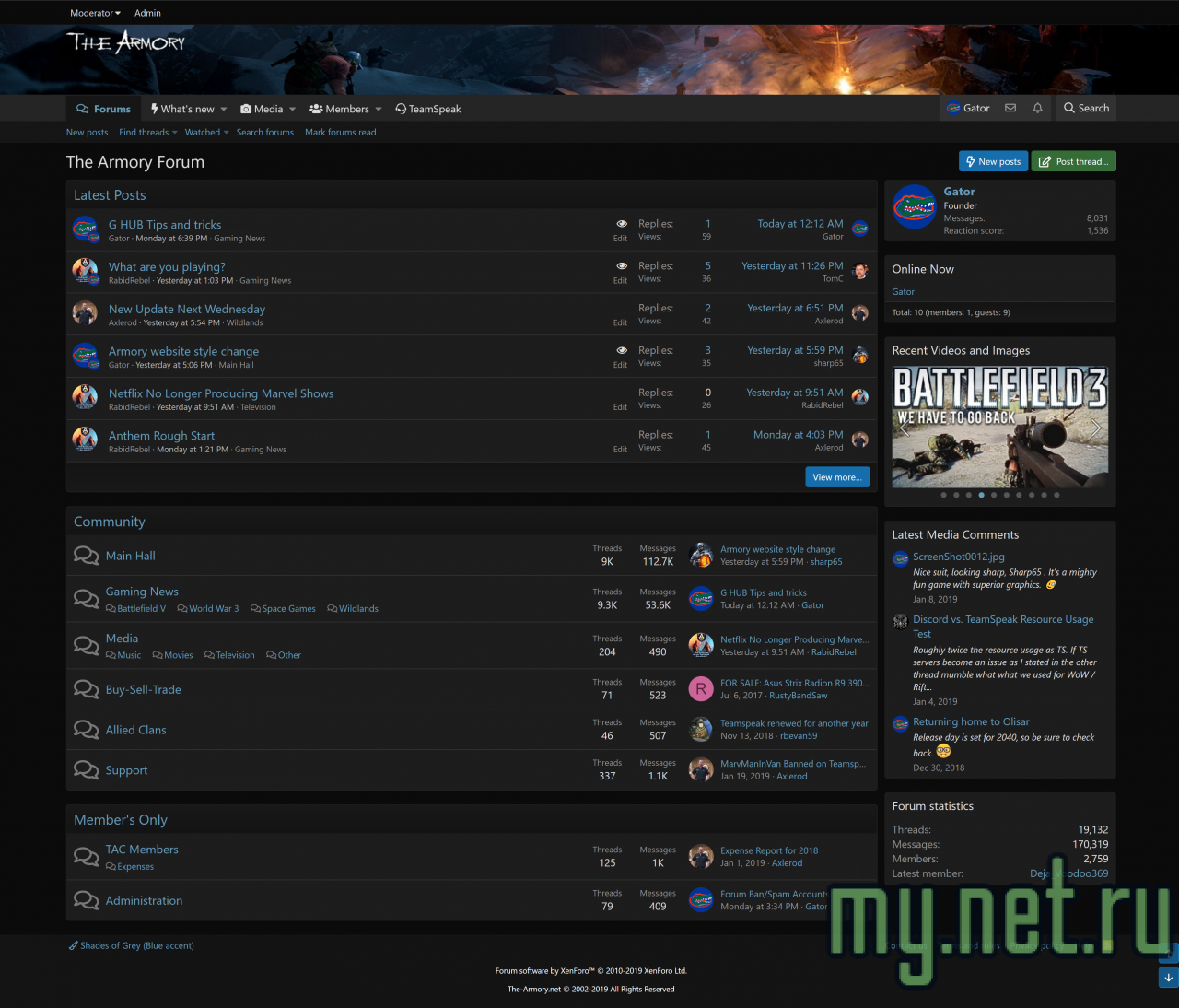Open the Battlefield 3 video thumbnail

999,428
